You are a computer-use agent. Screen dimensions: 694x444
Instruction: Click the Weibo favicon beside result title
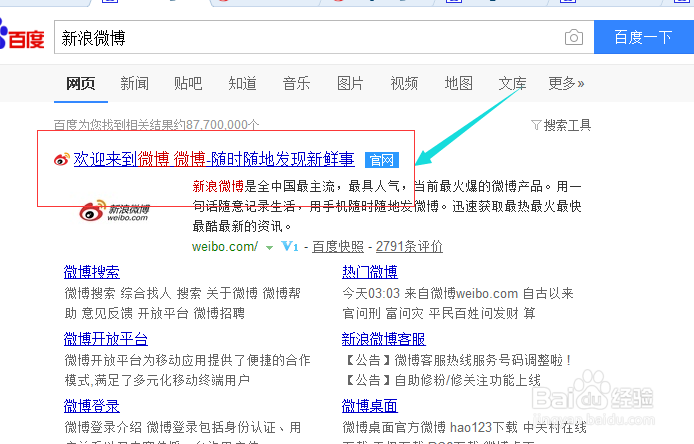62,159
